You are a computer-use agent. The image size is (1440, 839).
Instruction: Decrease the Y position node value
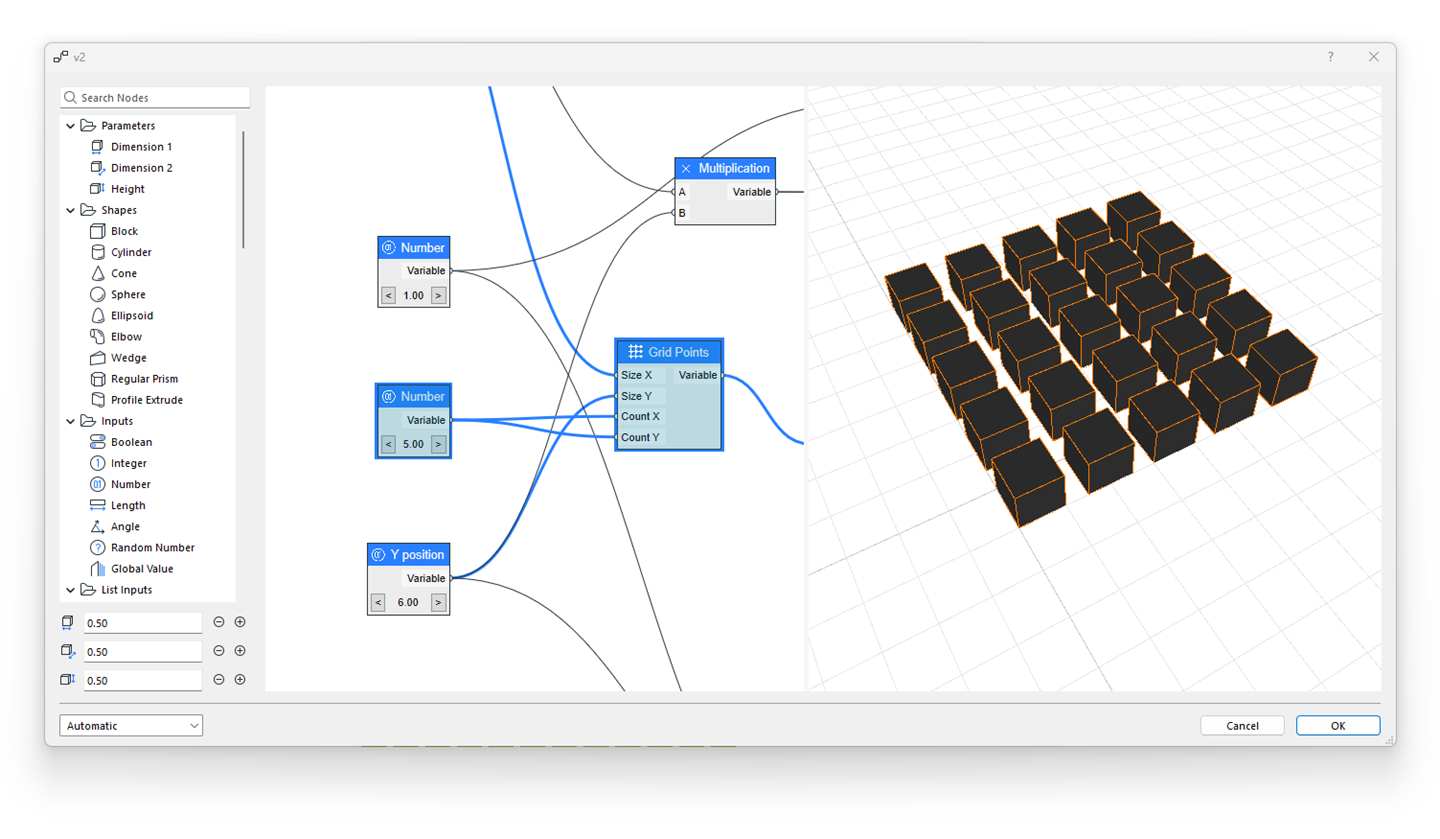click(x=378, y=602)
